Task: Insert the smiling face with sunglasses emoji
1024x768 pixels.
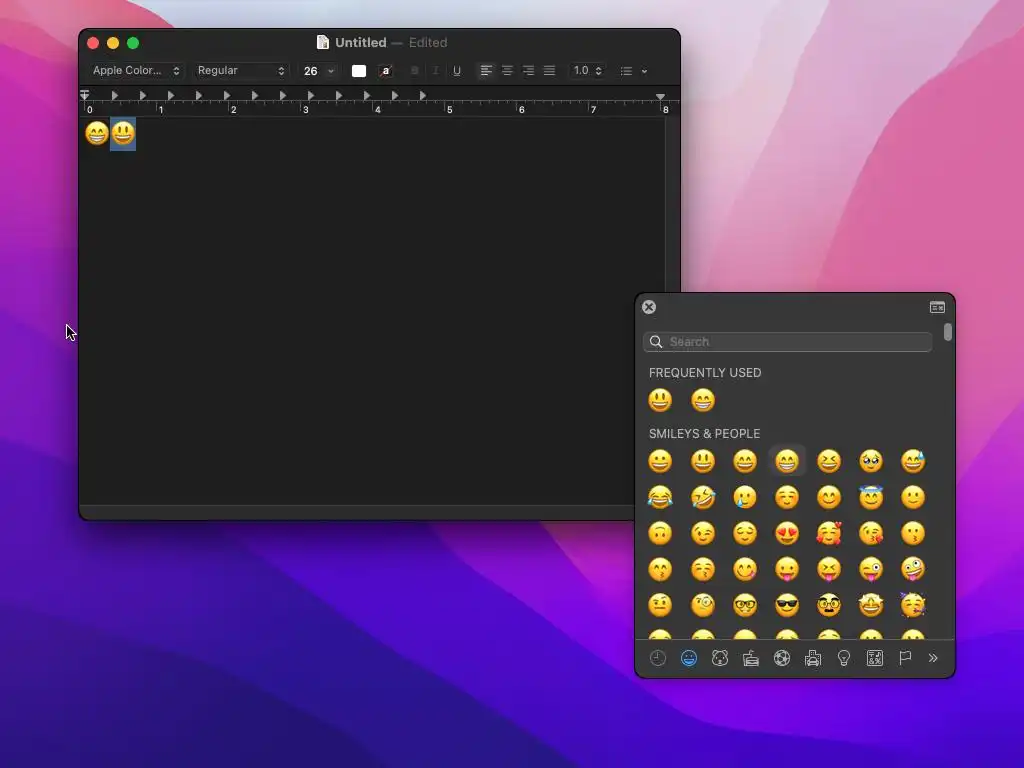Action: point(787,605)
